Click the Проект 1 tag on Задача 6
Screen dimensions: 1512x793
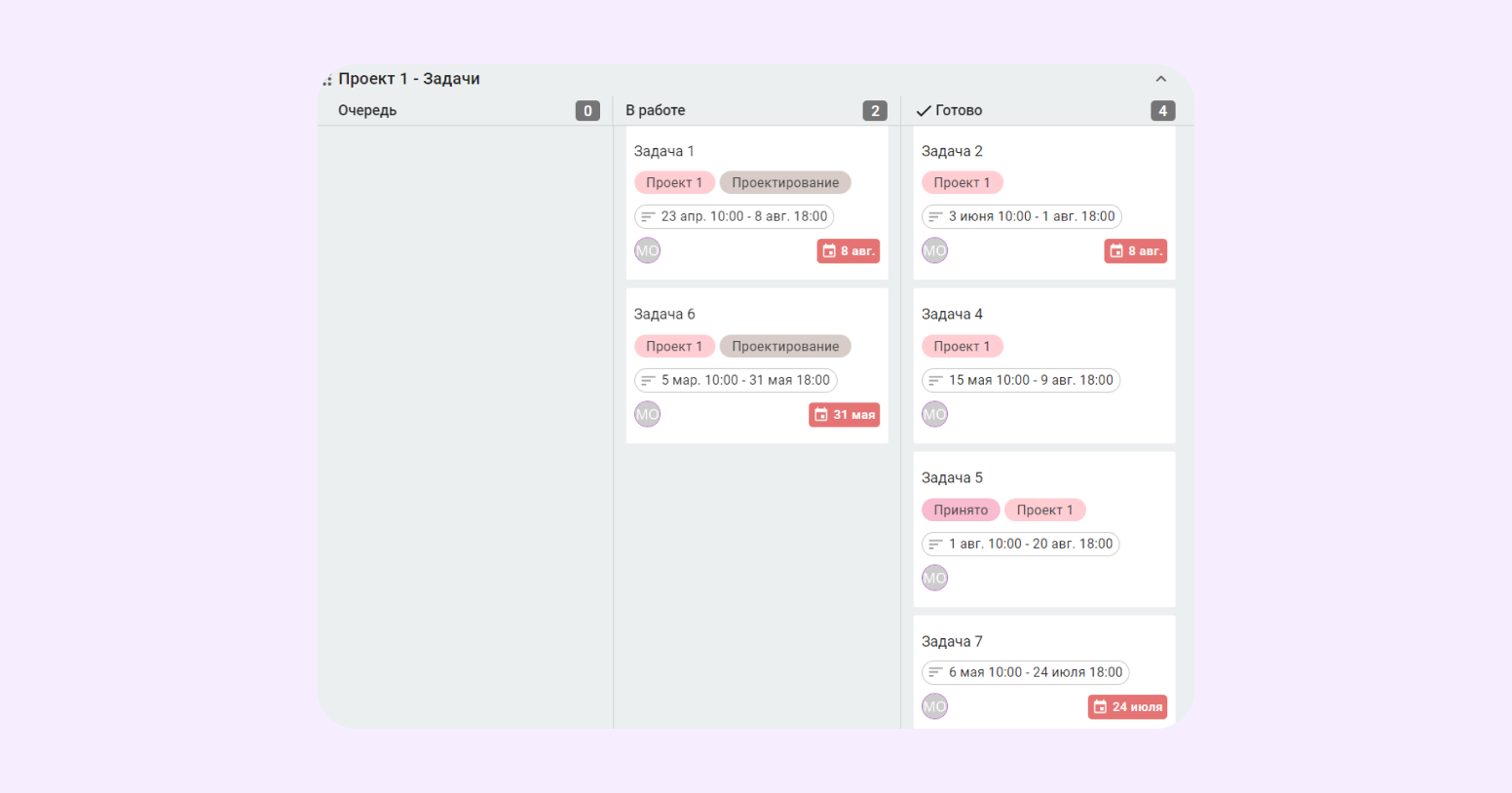point(674,346)
